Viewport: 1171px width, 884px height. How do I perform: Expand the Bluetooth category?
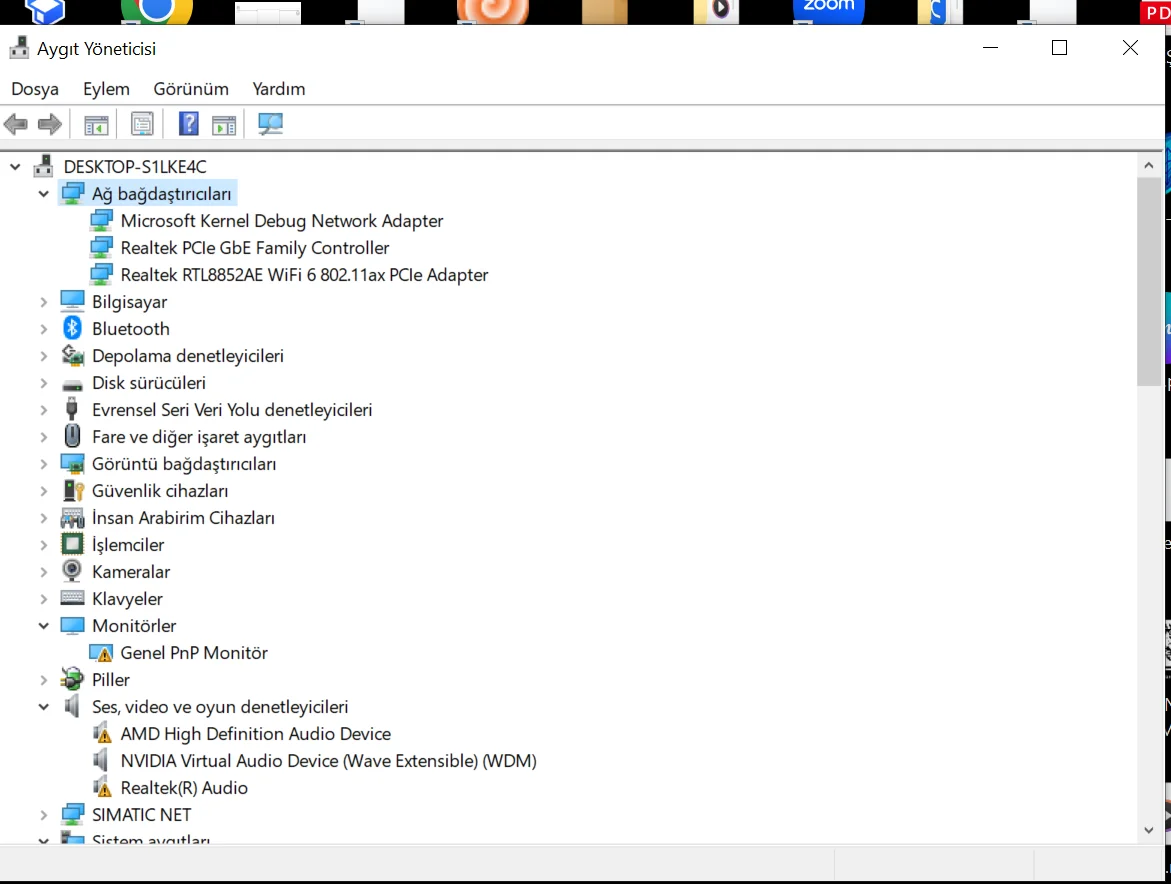[43, 329]
